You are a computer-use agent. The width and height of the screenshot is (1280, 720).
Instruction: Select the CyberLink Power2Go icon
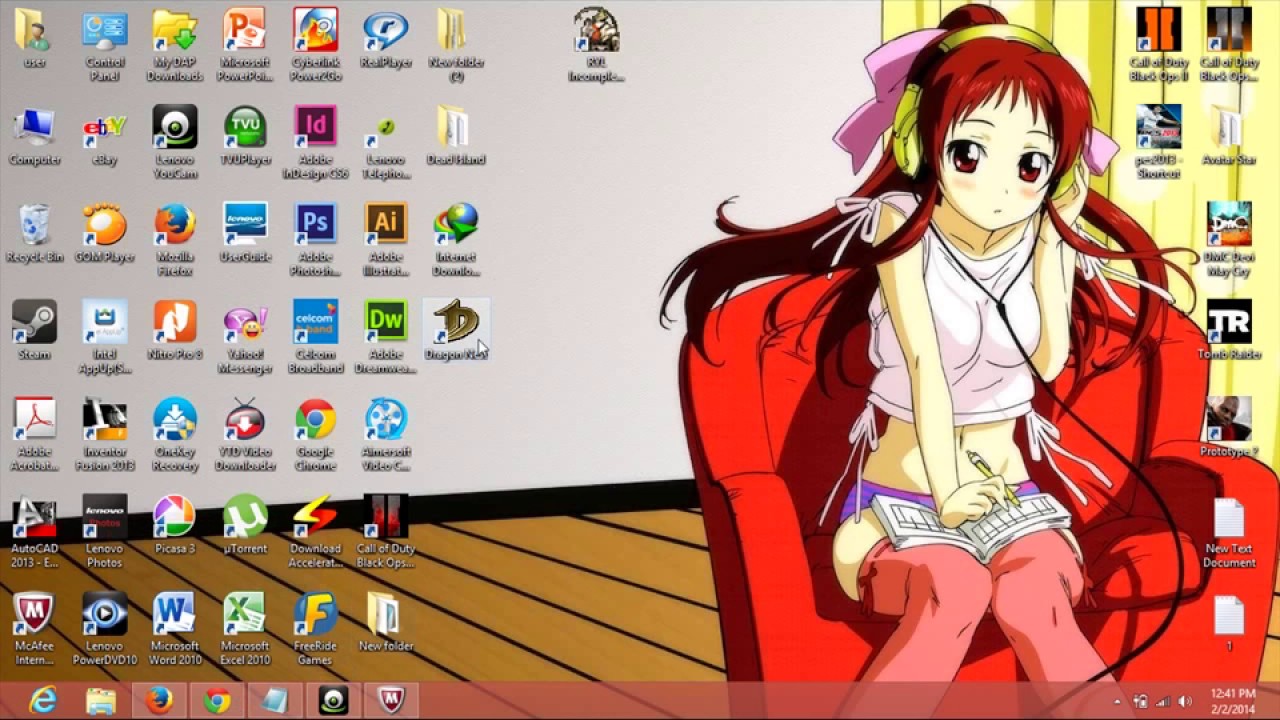point(315,46)
